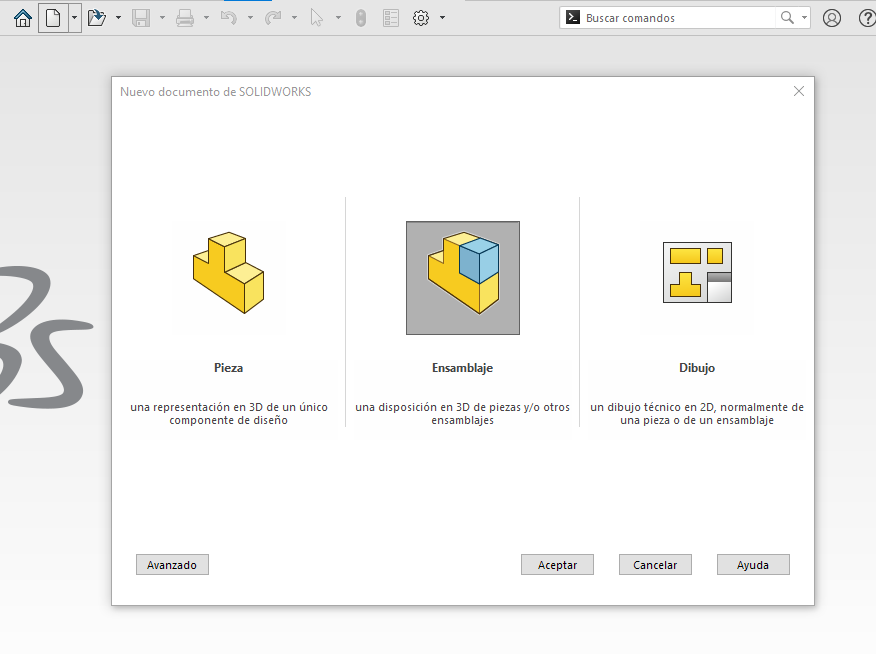Click the Undo arrow icon
Viewport: 876px width, 654px height.
[228, 18]
